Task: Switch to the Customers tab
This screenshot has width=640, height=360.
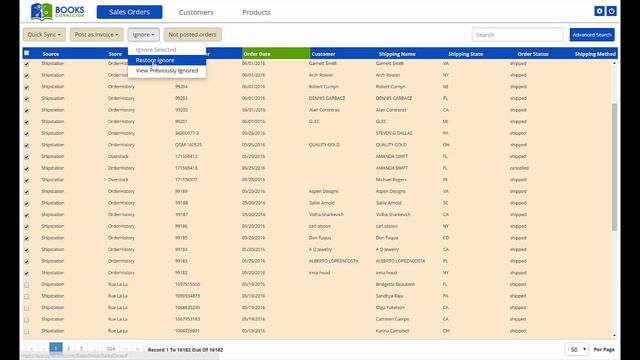Action: coord(196,12)
